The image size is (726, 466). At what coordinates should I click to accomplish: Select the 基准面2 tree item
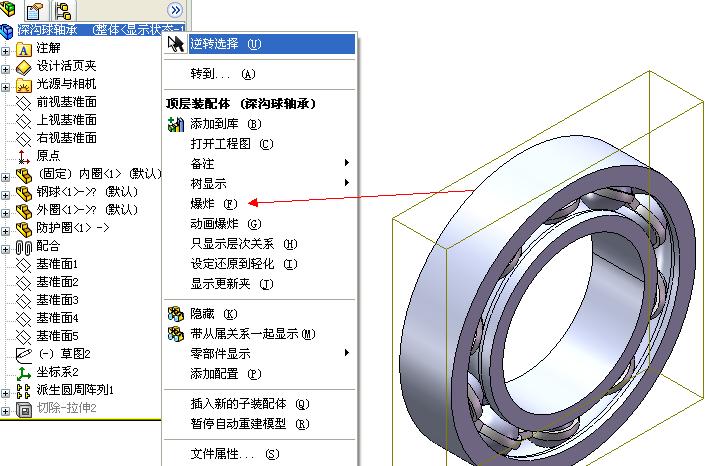pos(57,283)
